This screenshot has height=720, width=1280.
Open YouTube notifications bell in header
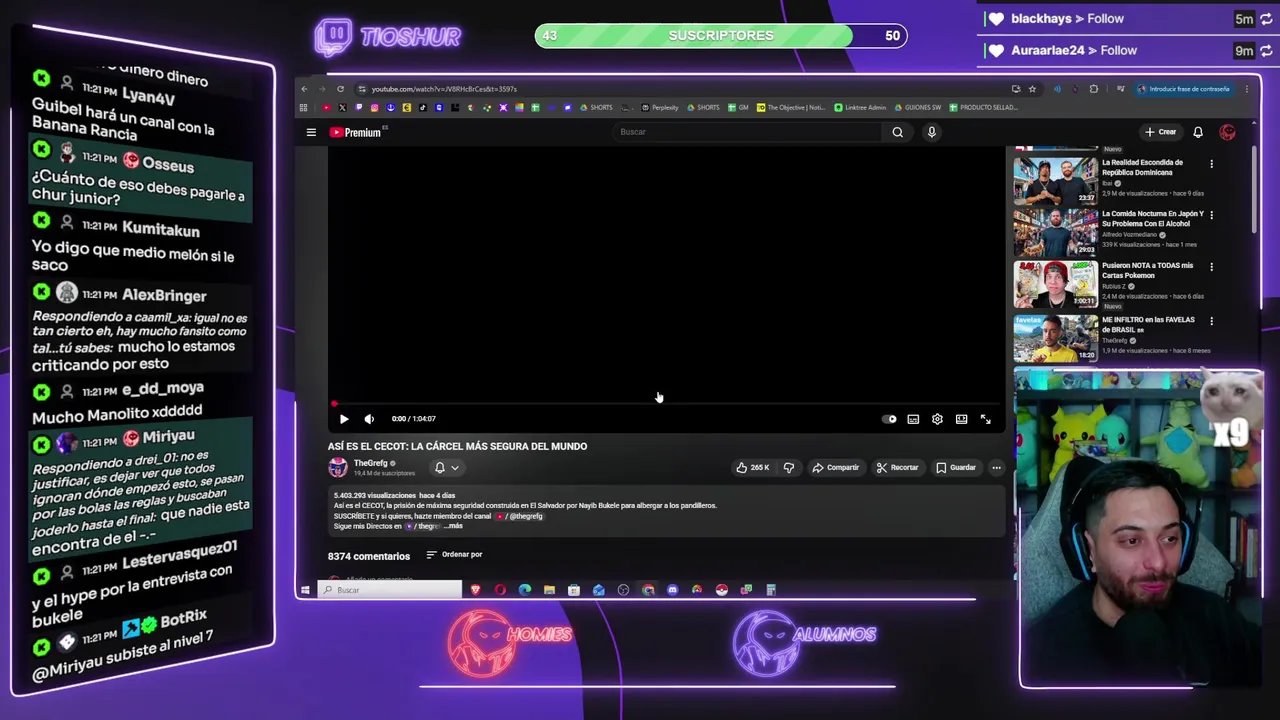[1197, 132]
